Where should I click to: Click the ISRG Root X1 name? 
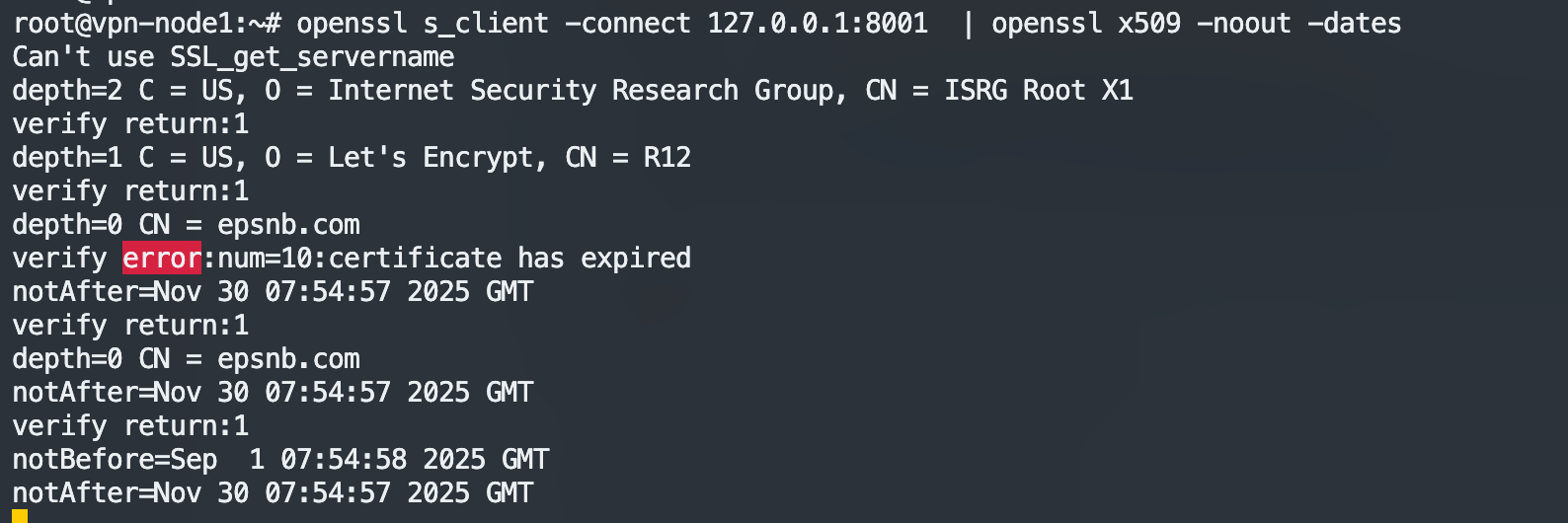click(x=1038, y=91)
